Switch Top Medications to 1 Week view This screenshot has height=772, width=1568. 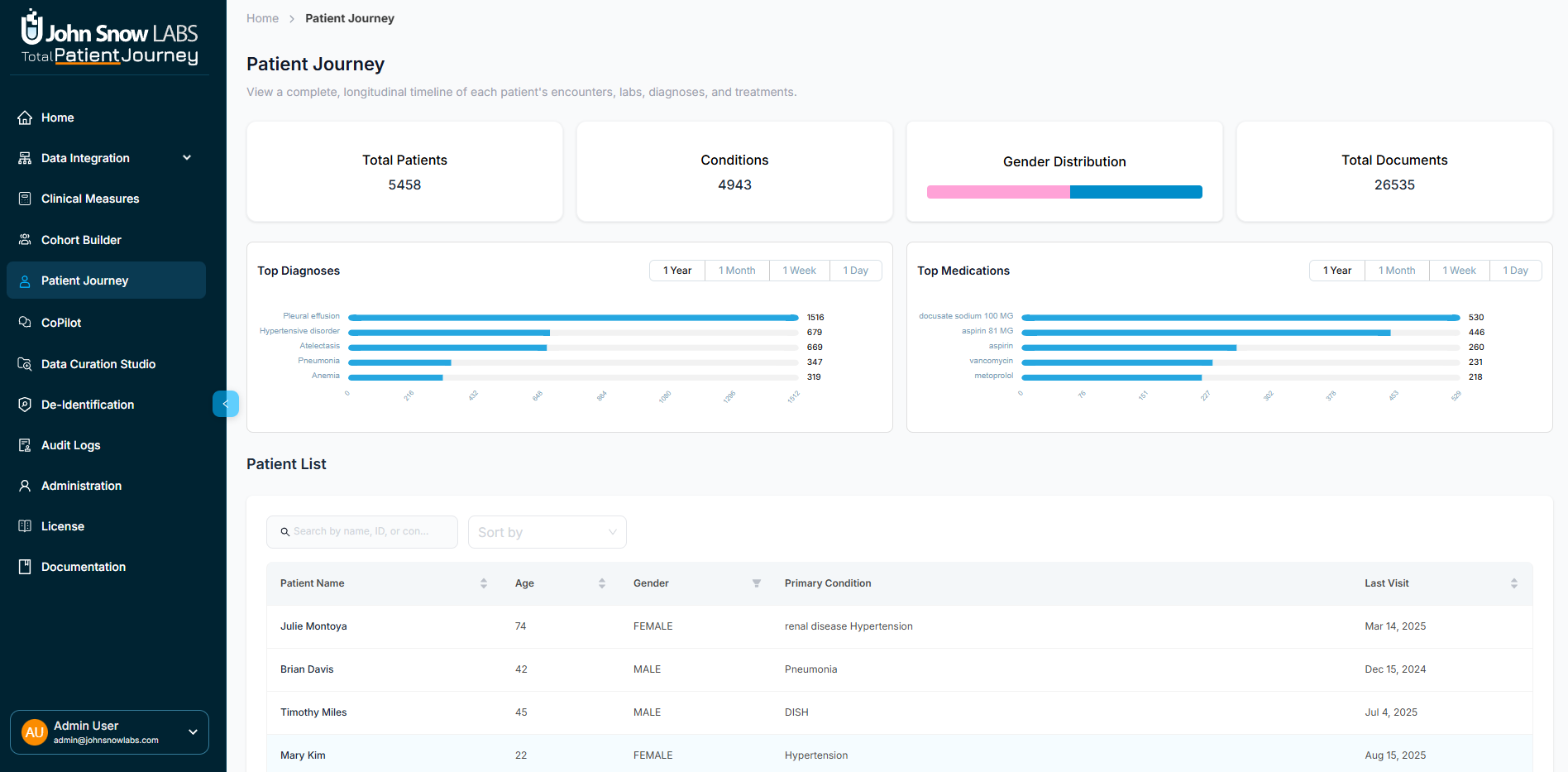tap(1458, 270)
